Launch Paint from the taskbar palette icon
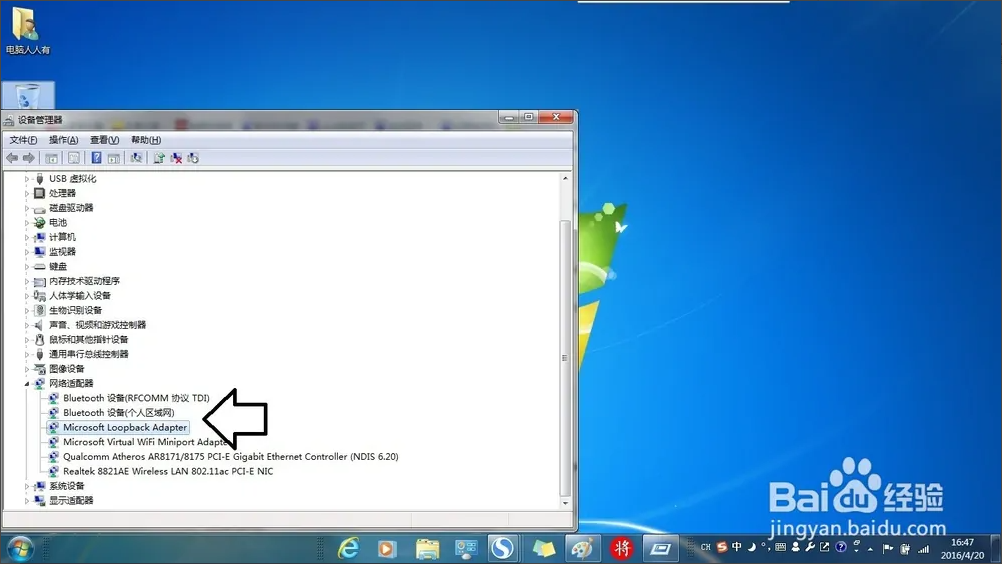 (579, 548)
